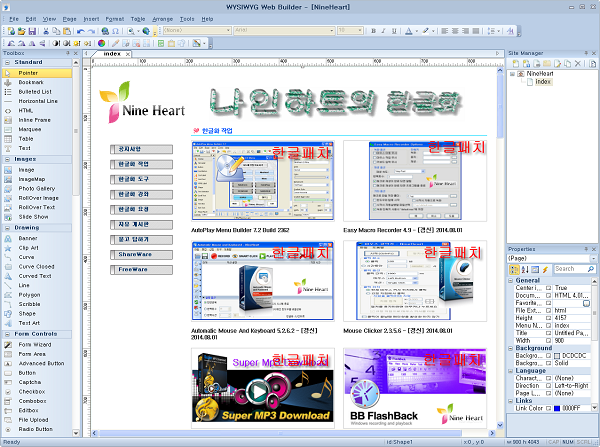
Task: Open the color wheel tool
Action: 101,43
